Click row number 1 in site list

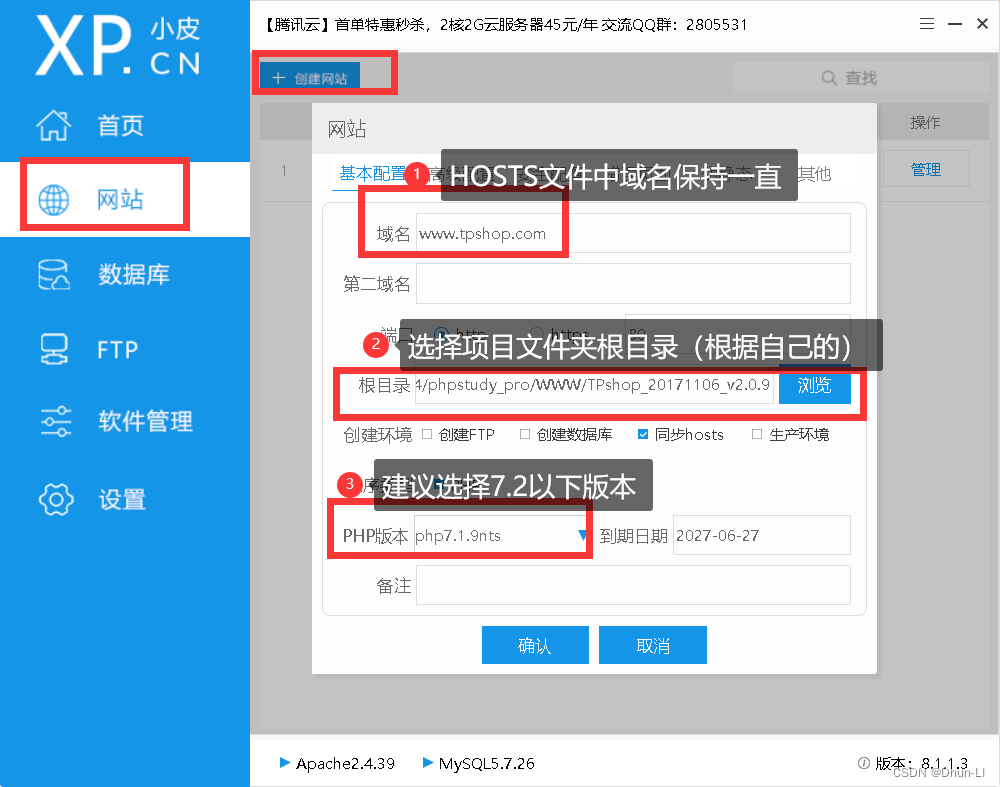point(284,171)
